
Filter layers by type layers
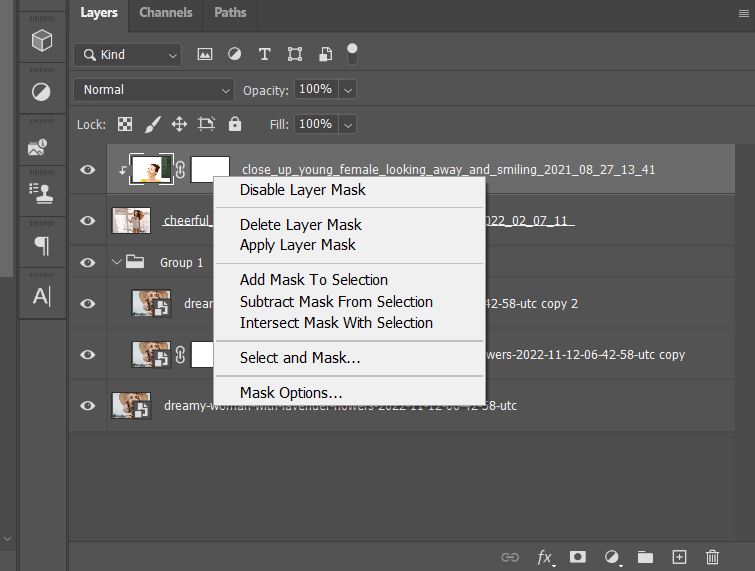(264, 54)
